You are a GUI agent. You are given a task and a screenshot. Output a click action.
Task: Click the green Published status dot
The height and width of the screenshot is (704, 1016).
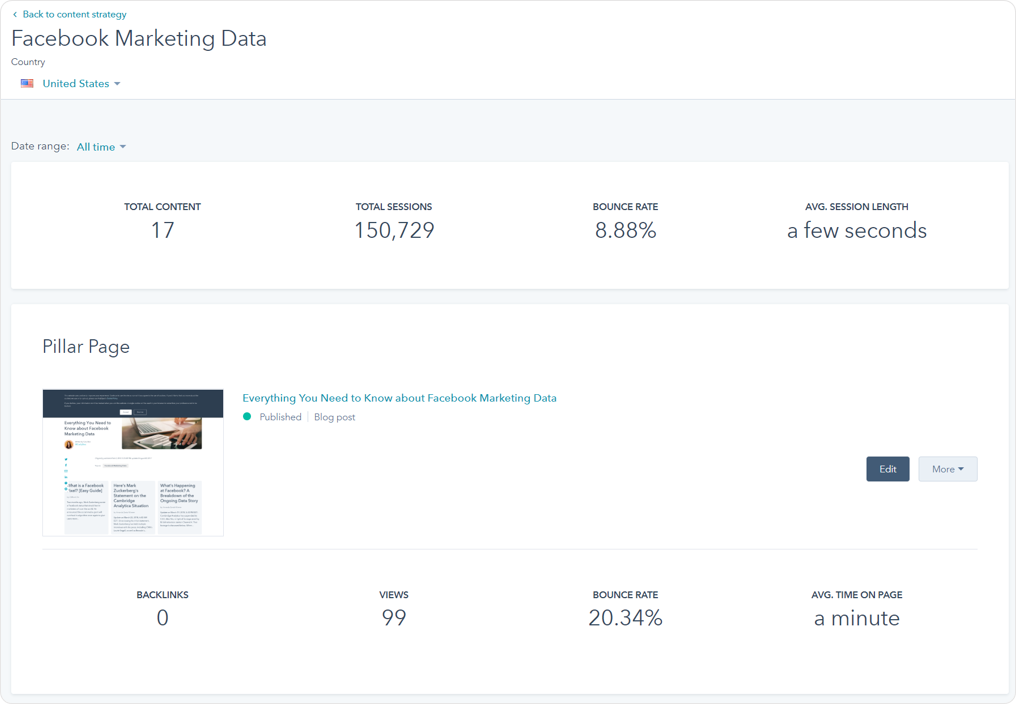pyautogui.click(x=247, y=417)
